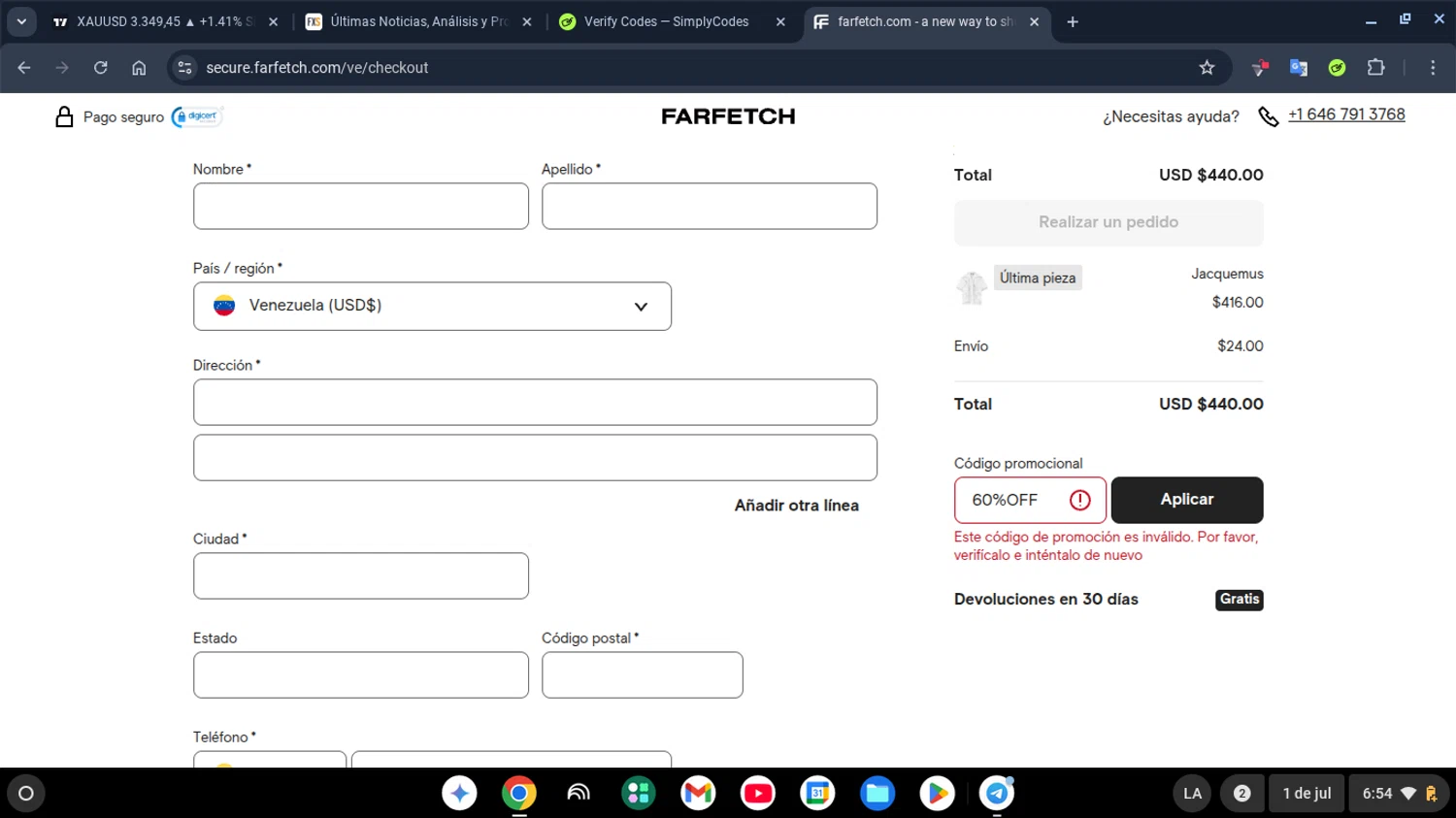1456x818 pixels.
Task: Click the DigiCert security badge
Action: tap(198, 116)
